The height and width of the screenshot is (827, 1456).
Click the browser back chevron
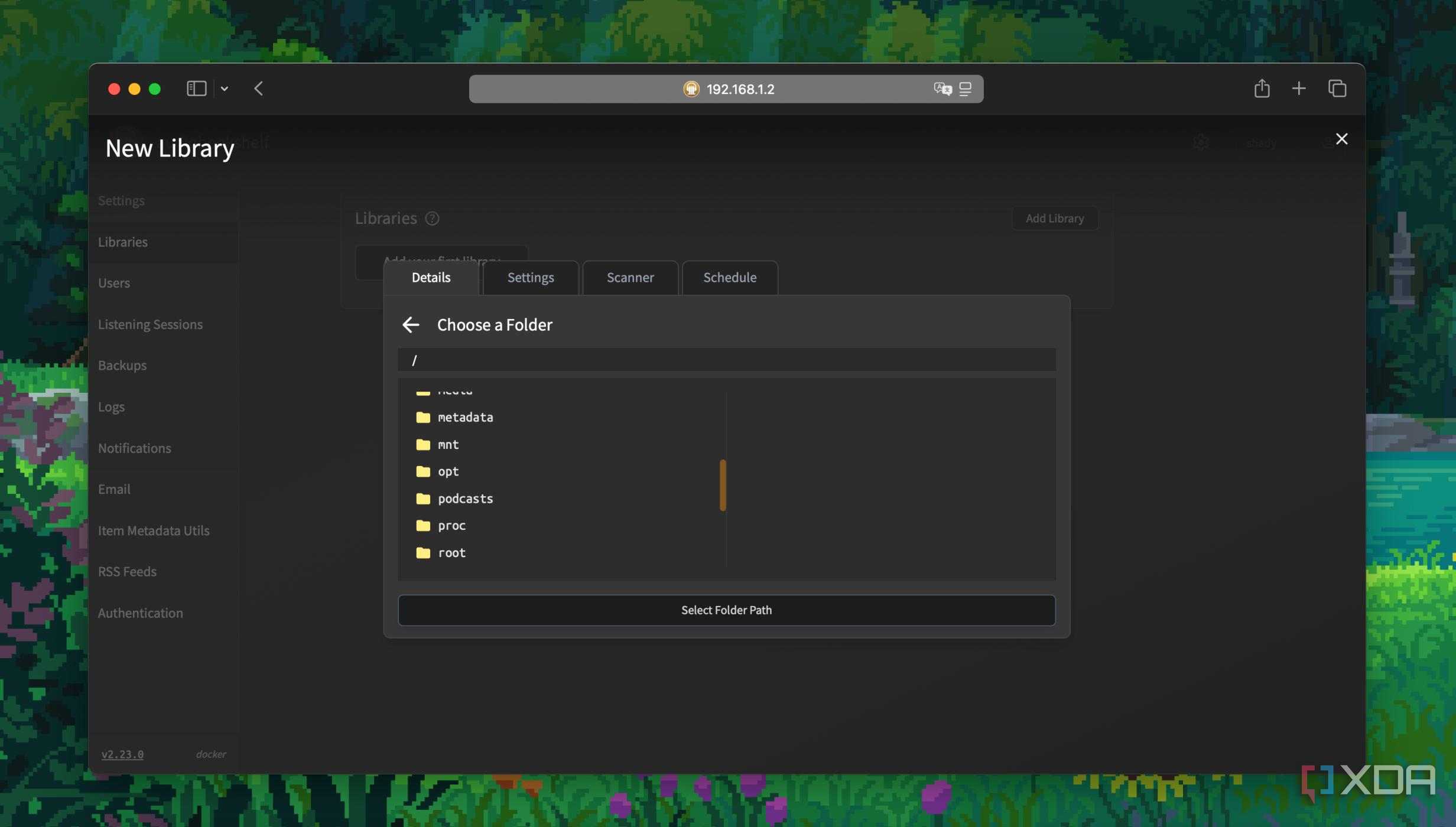pyautogui.click(x=258, y=89)
